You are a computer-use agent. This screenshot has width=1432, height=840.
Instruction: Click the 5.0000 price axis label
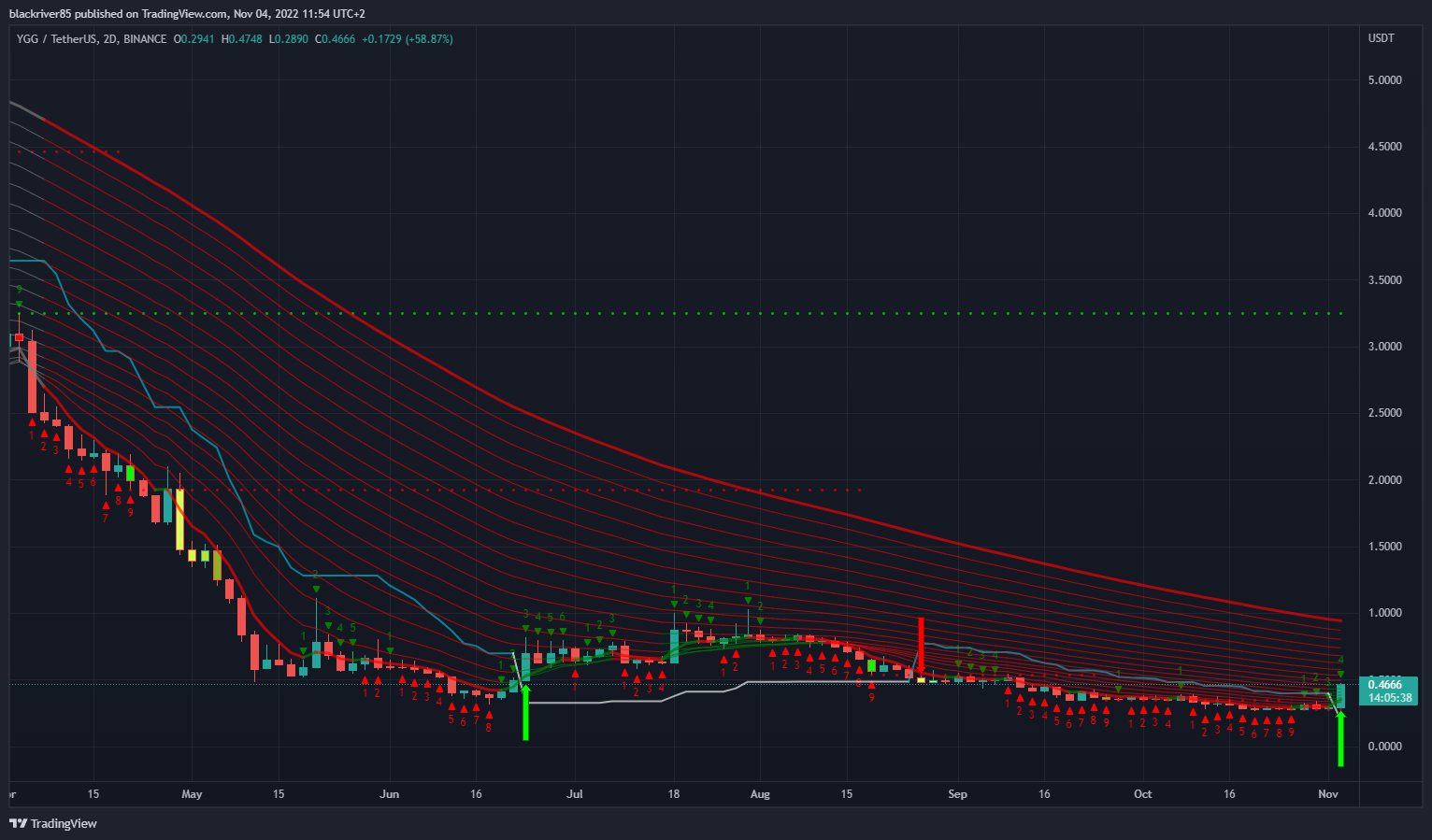click(1384, 80)
